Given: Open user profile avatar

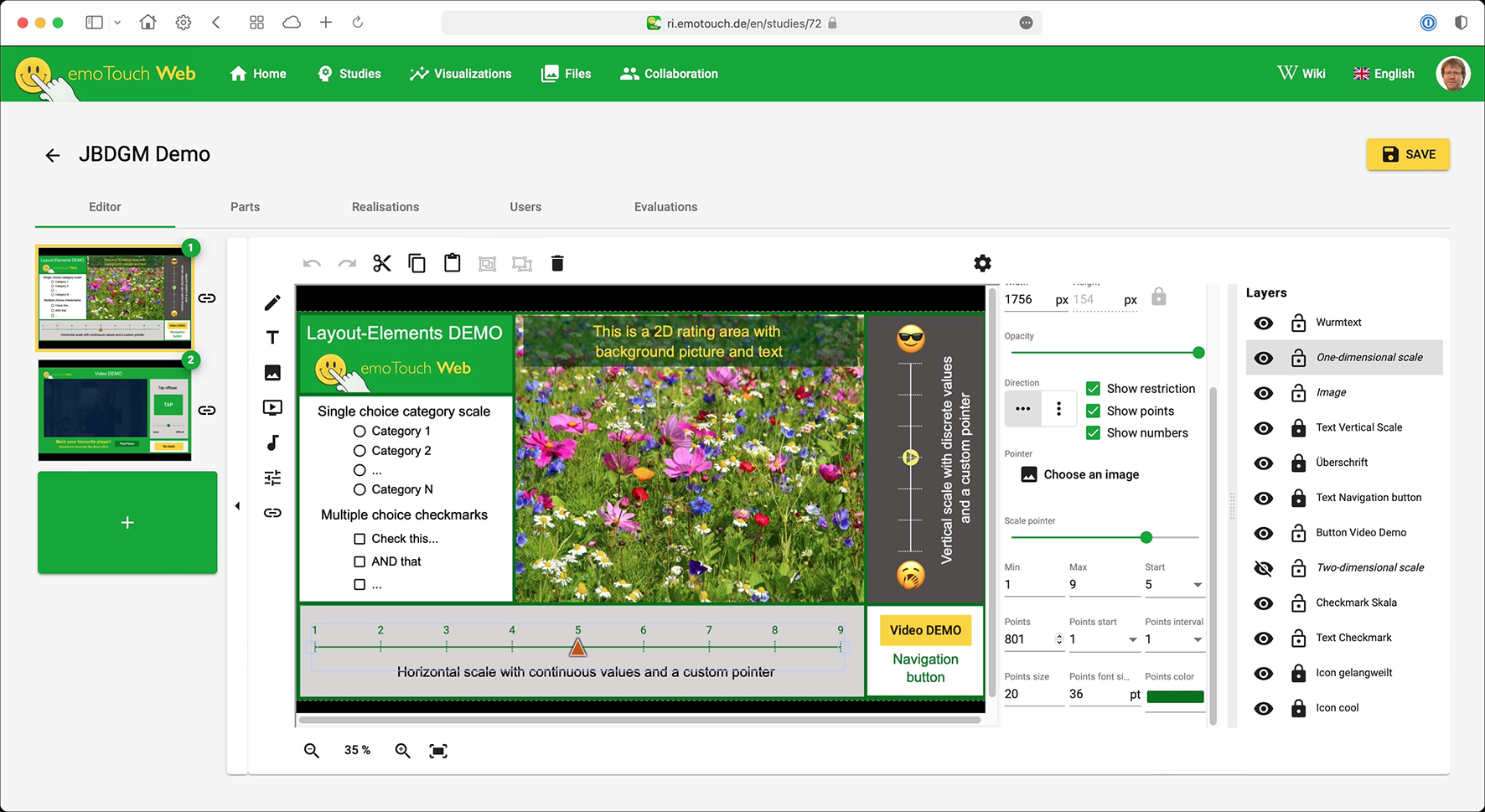Looking at the screenshot, I should coord(1453,74).
